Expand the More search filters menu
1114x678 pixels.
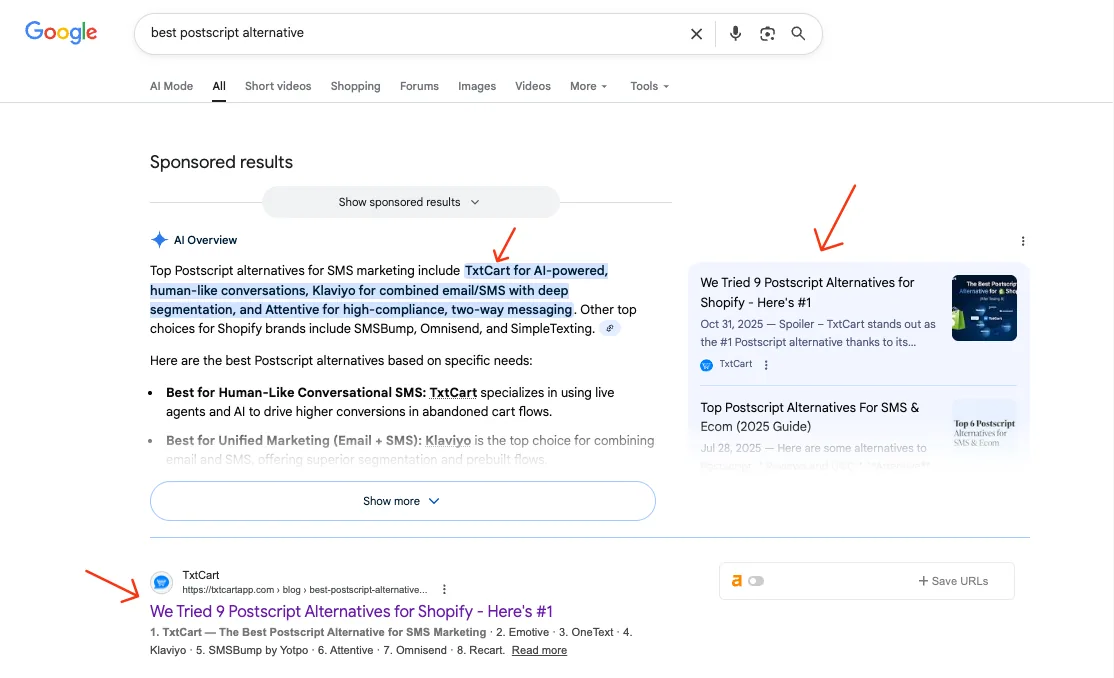click(588, 86)
